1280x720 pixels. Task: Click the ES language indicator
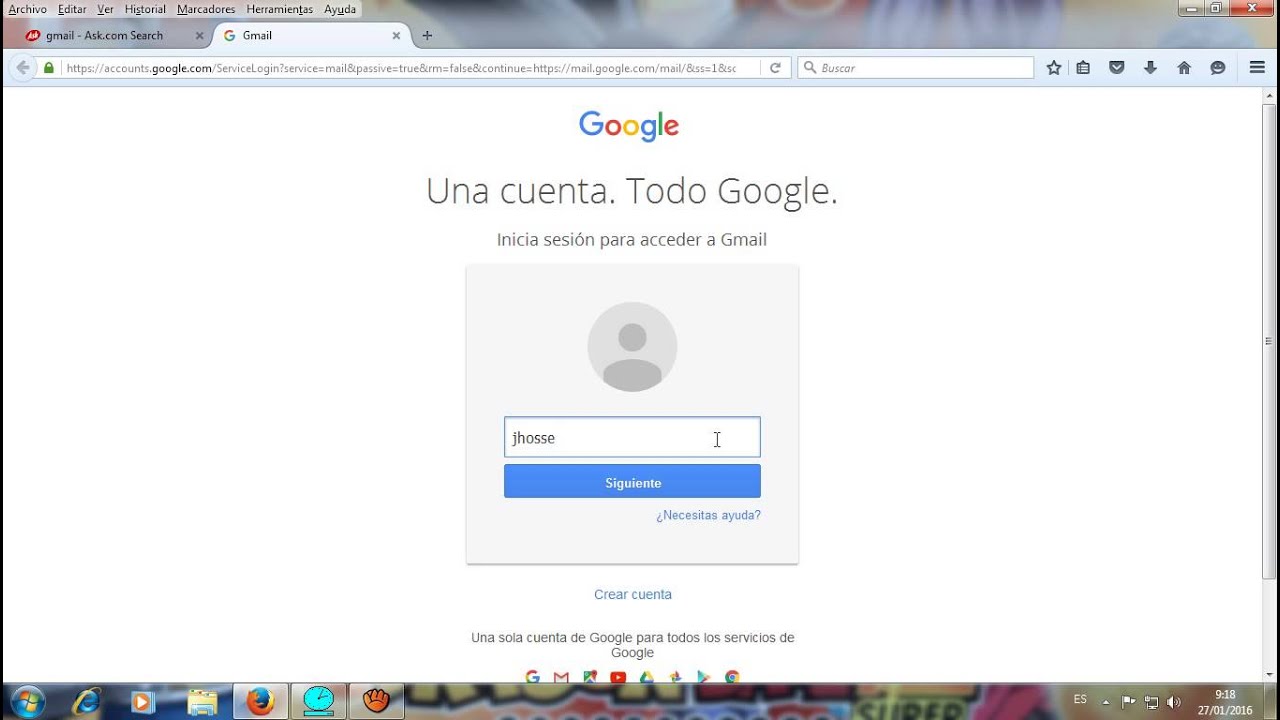coord(1080,699)
